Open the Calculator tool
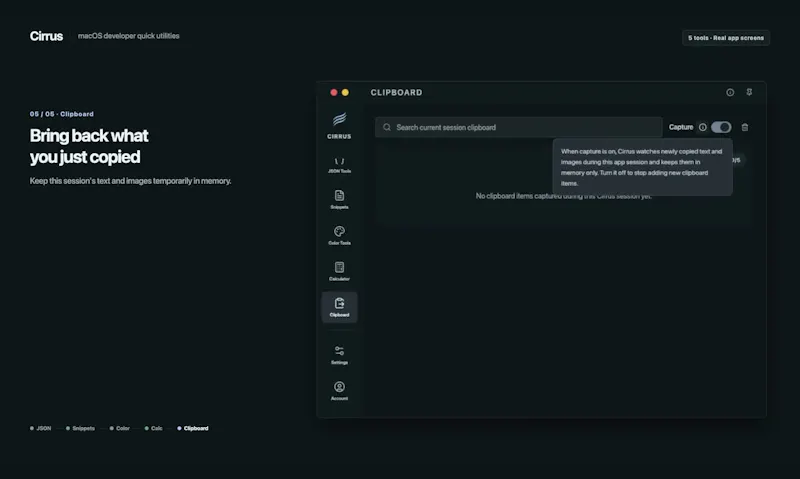The height and width of the screenshot is (479, 800). pyautogui.click(x=339, y=271)
